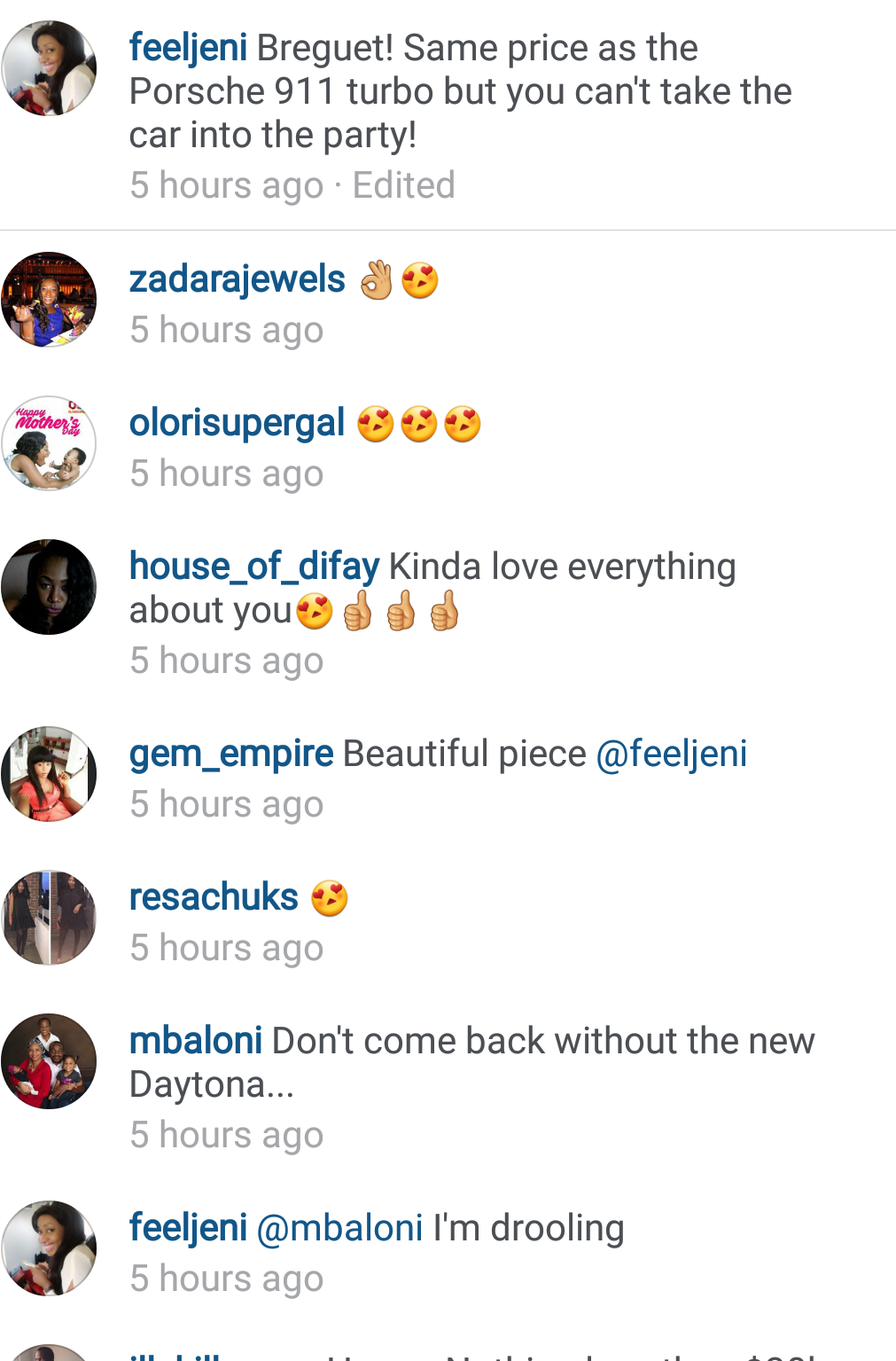Tap zadarajewels profile avatar
The height and width of the screenshot is (1361, 896).
tap(49, 300)
